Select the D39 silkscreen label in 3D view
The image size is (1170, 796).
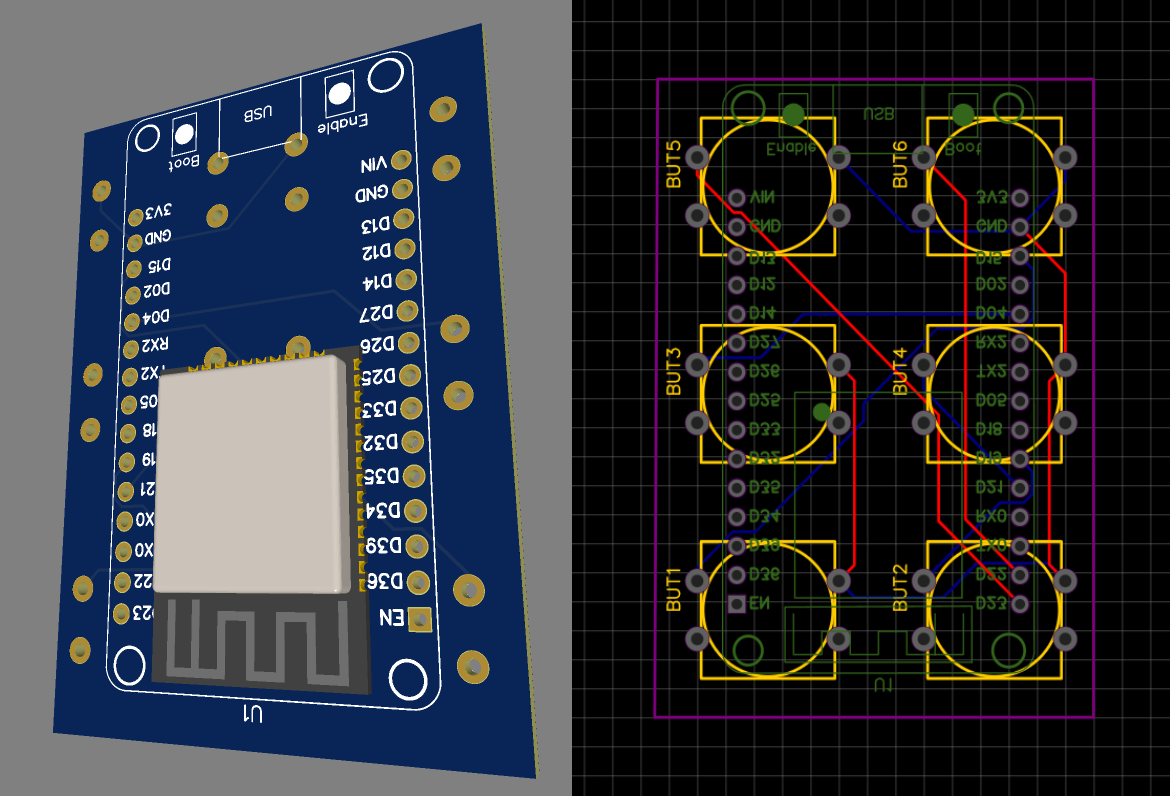(384, 545)
